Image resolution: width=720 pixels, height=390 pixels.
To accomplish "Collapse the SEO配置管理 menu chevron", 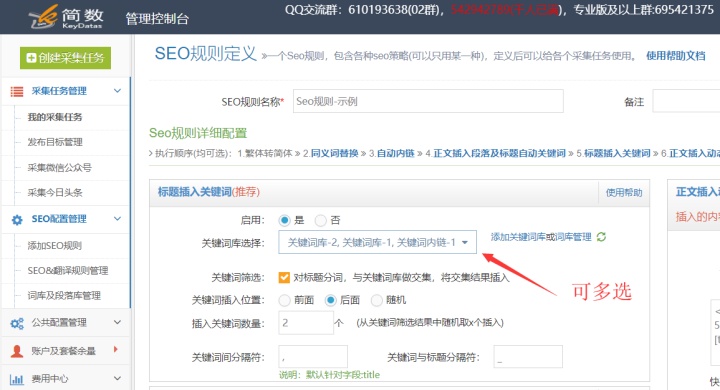I will click(x=118, y=219).
